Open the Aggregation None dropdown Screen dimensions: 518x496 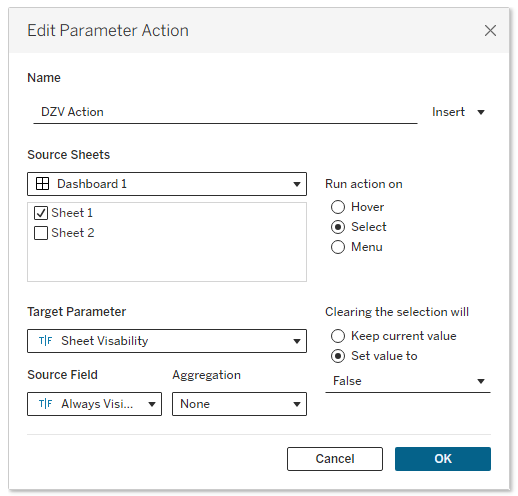239,404
